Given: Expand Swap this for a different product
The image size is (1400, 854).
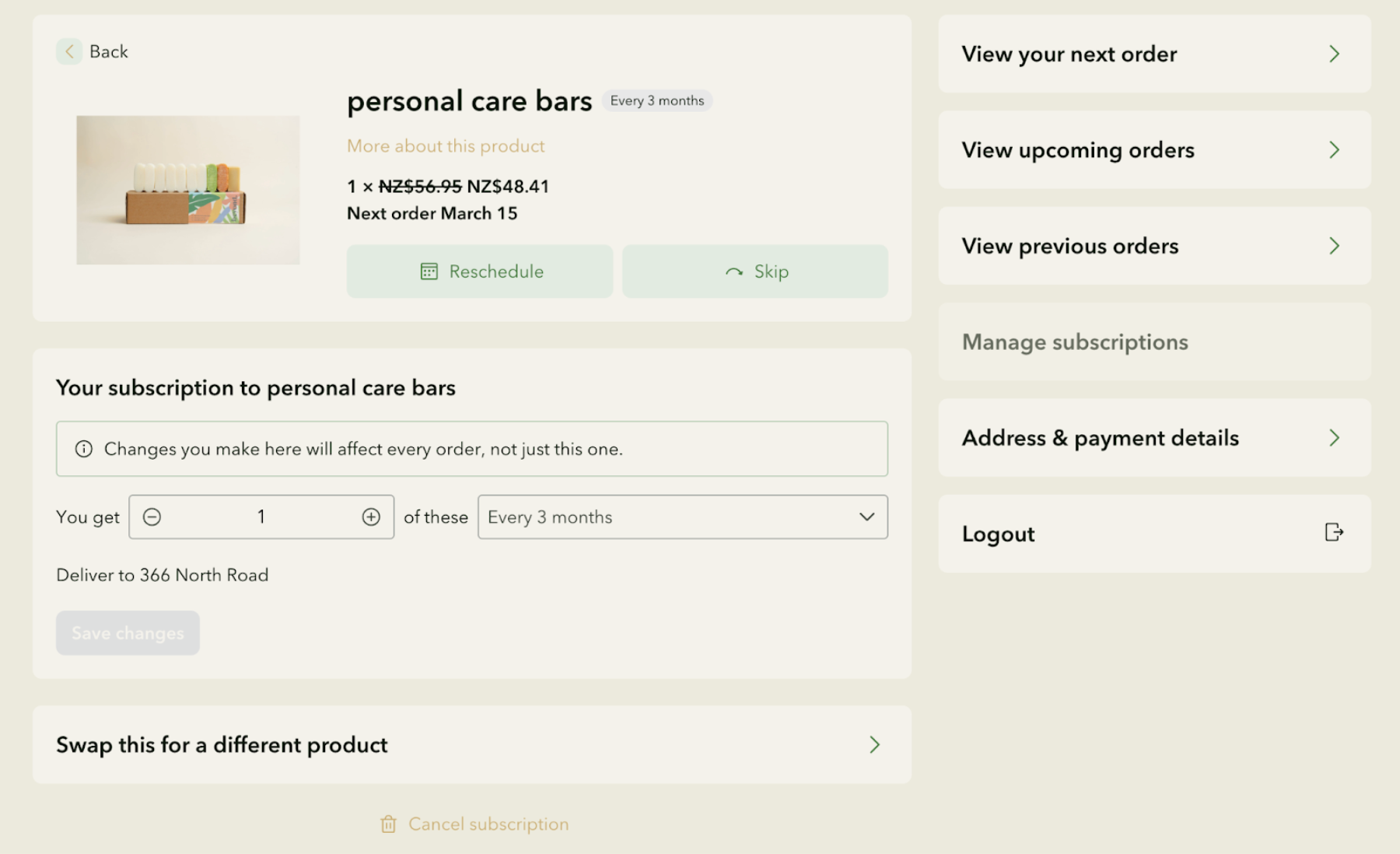Looking at the screenshot, I should click(471, 744).
